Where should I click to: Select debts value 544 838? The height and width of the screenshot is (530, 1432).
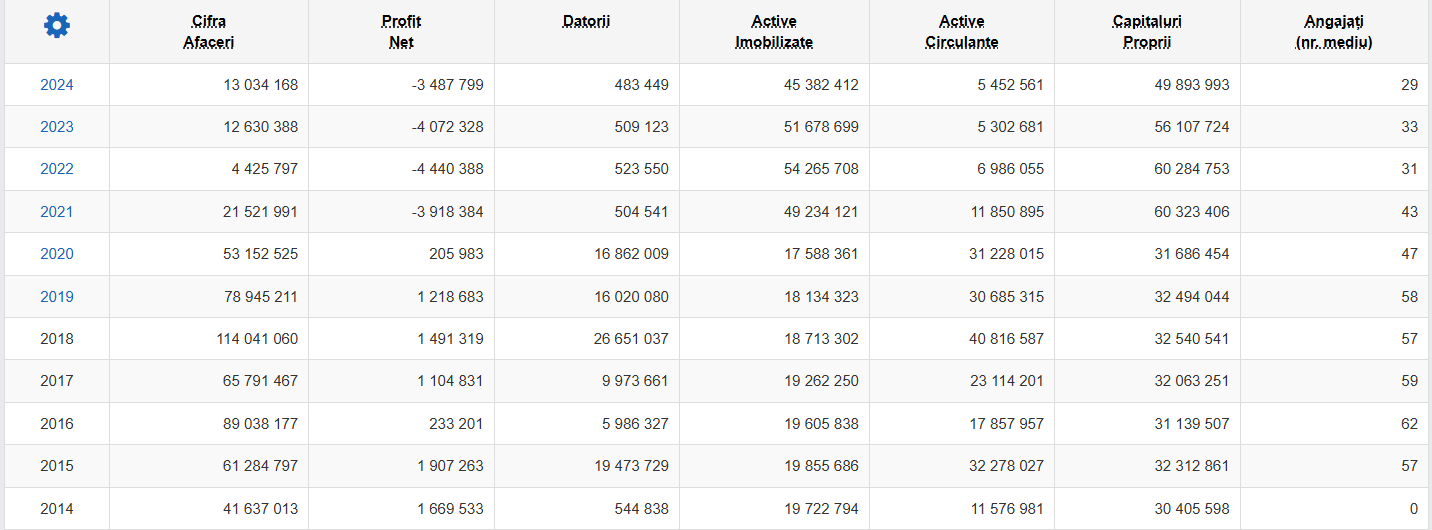point(642,509)
